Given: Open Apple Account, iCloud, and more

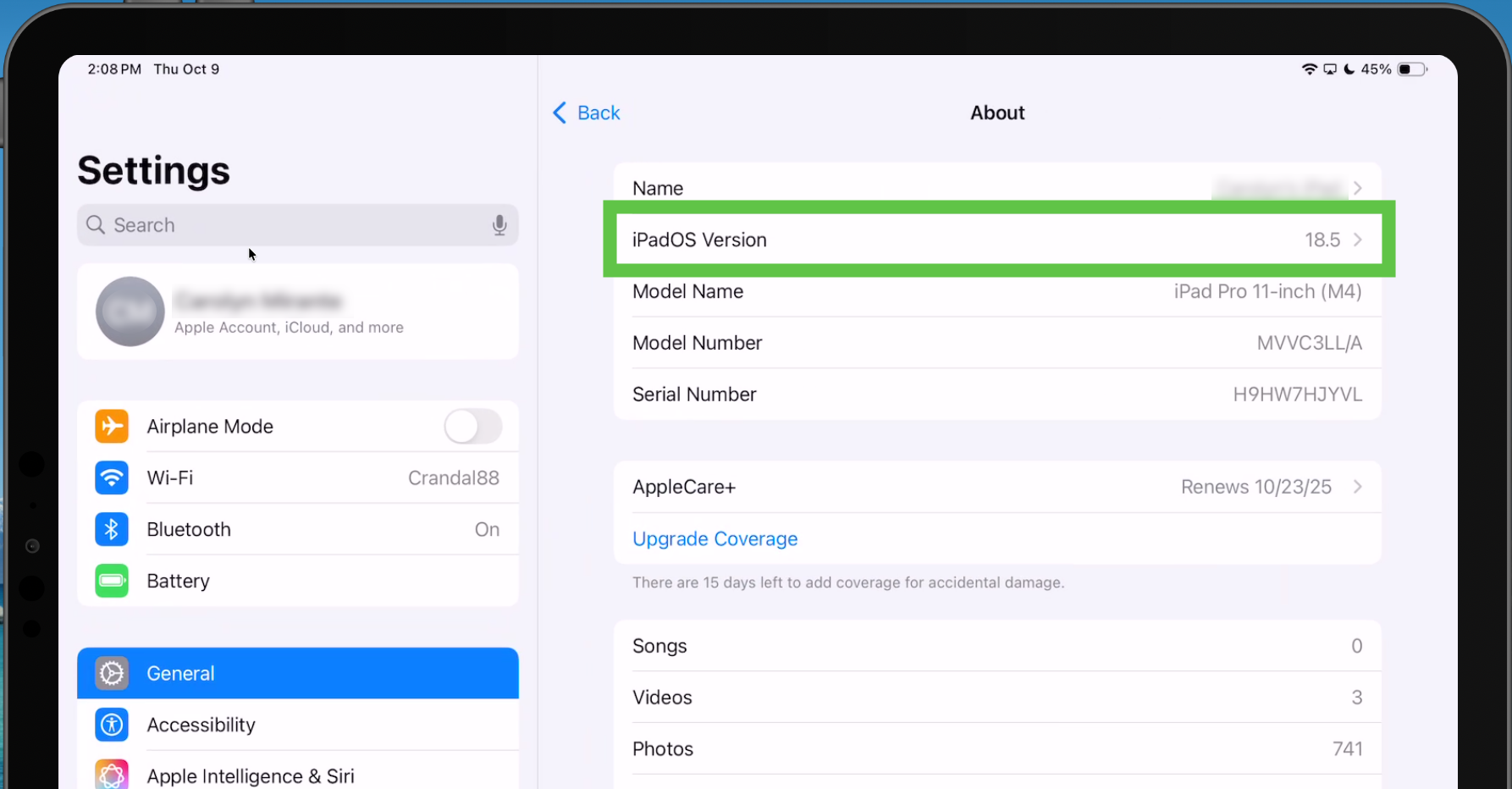Looking at the screenshot, I should (298, 312).
